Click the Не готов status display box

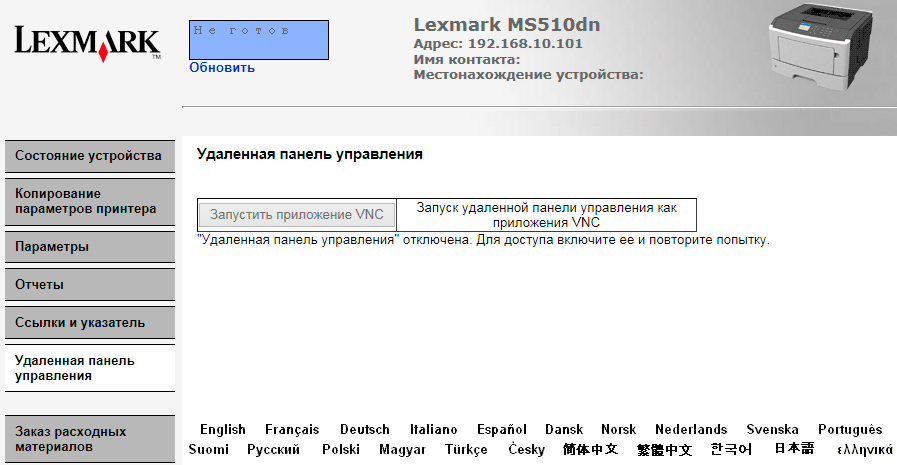259,40
